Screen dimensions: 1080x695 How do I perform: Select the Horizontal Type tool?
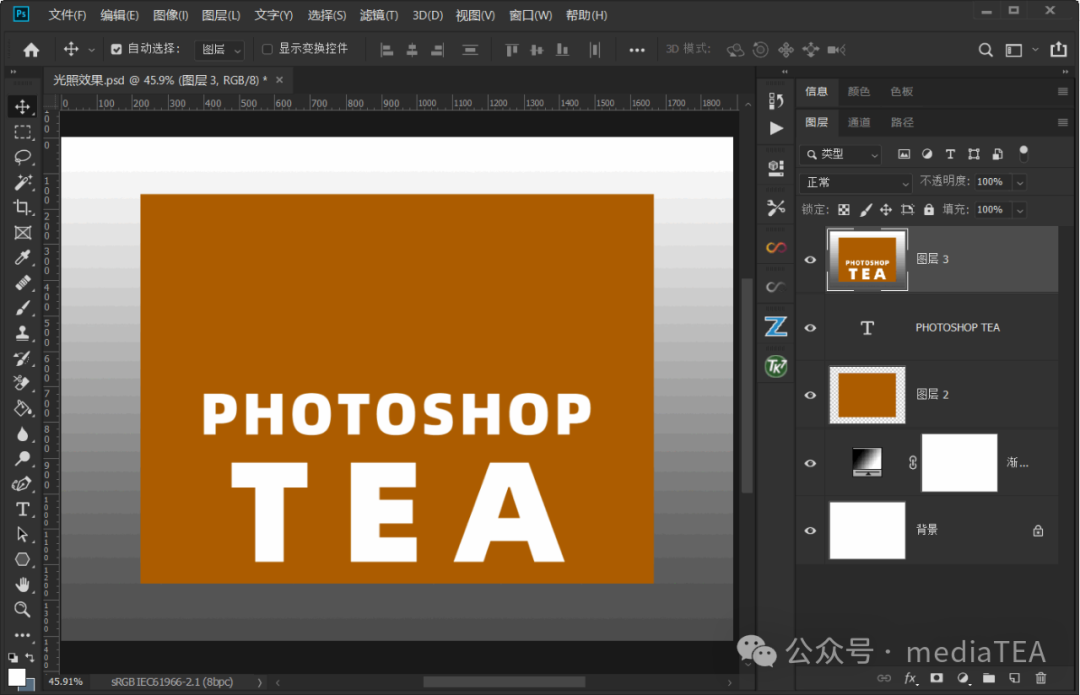click(23, 509)
